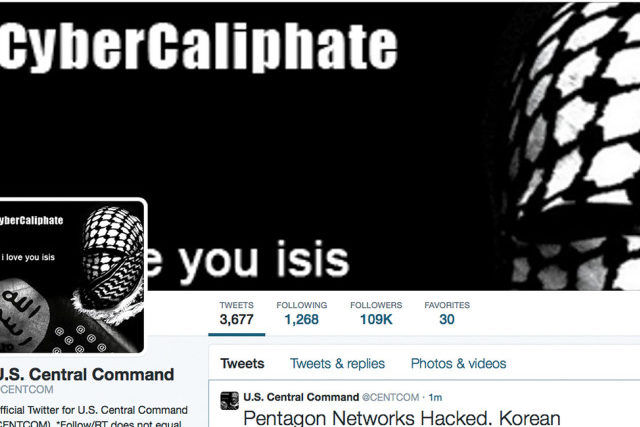The image size is (640, 427).
Task: Switch to Photos & videos tab
Action: coord(458,363)
